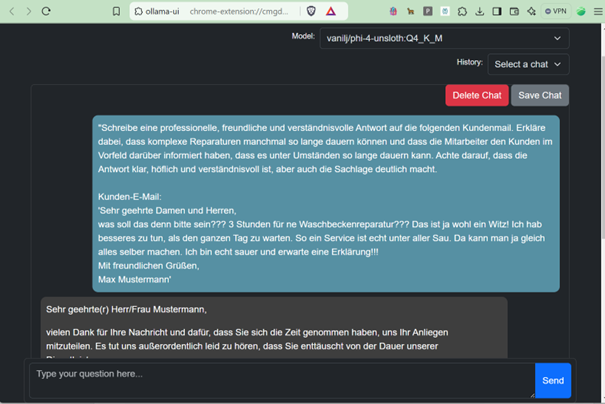Show browser downloads
605x404 pixels.
pos(480,11)
